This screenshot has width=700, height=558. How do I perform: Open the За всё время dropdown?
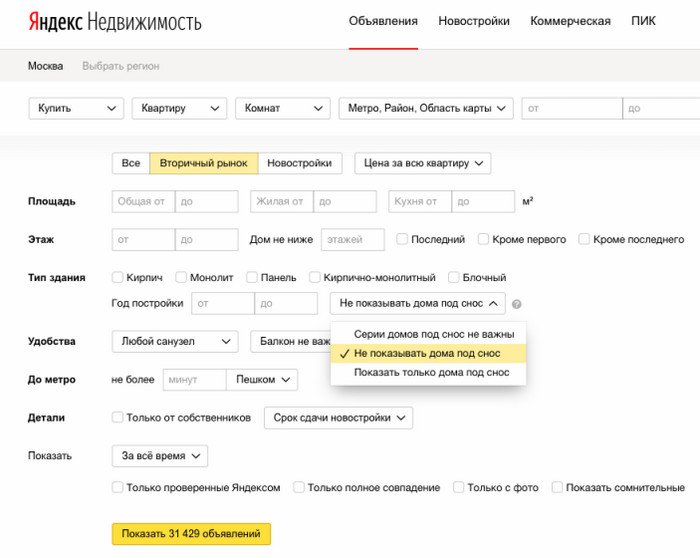[x=160, y=456]
